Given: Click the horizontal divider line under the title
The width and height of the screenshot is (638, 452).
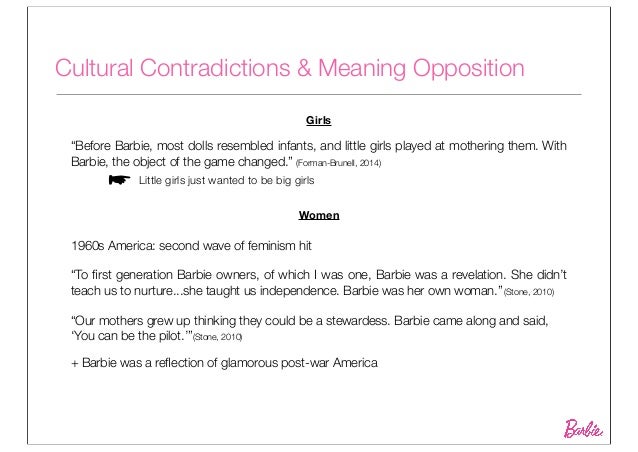Looking at the screenshot, I should point(318,93).
